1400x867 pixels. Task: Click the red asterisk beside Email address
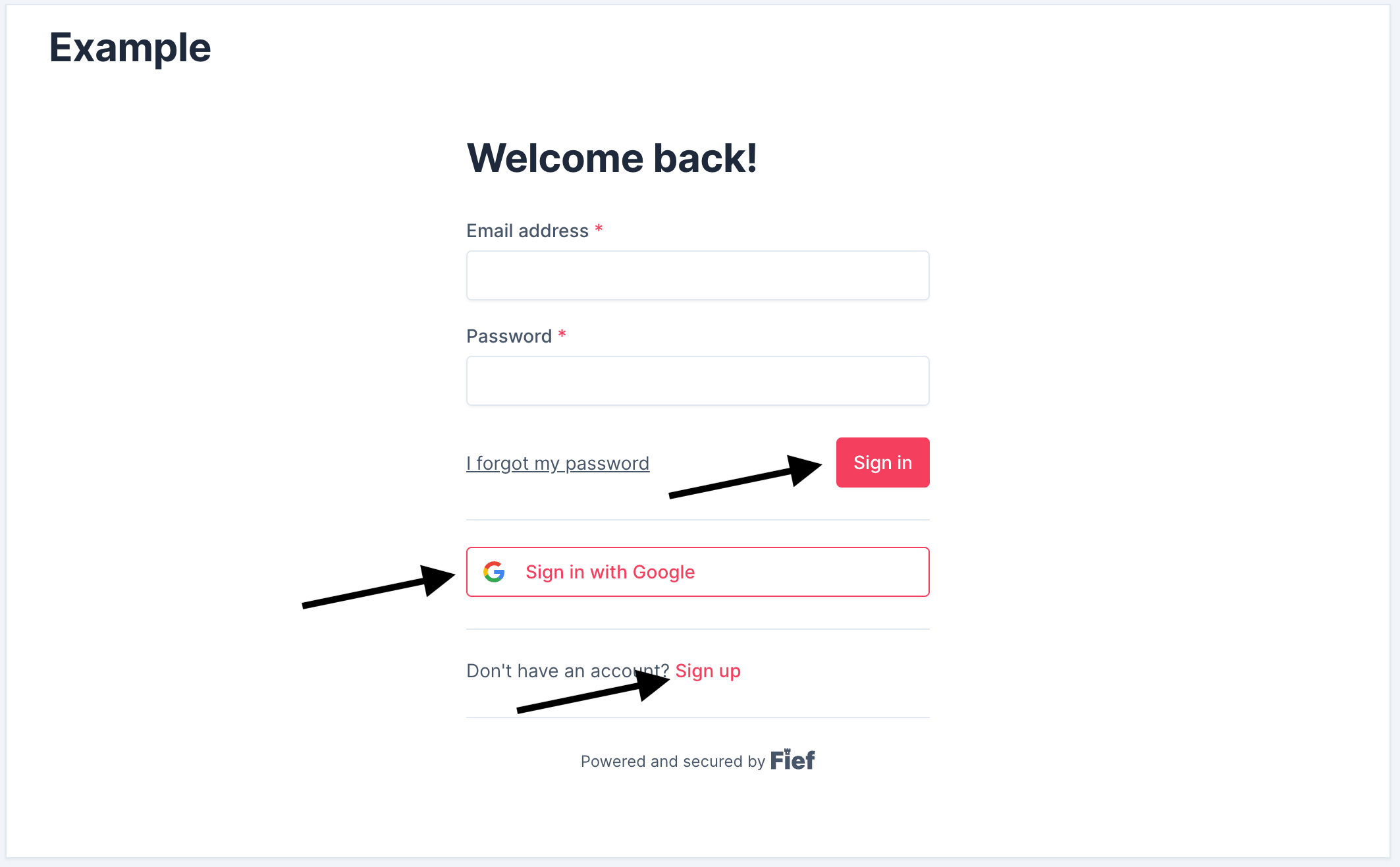[599, 229]
